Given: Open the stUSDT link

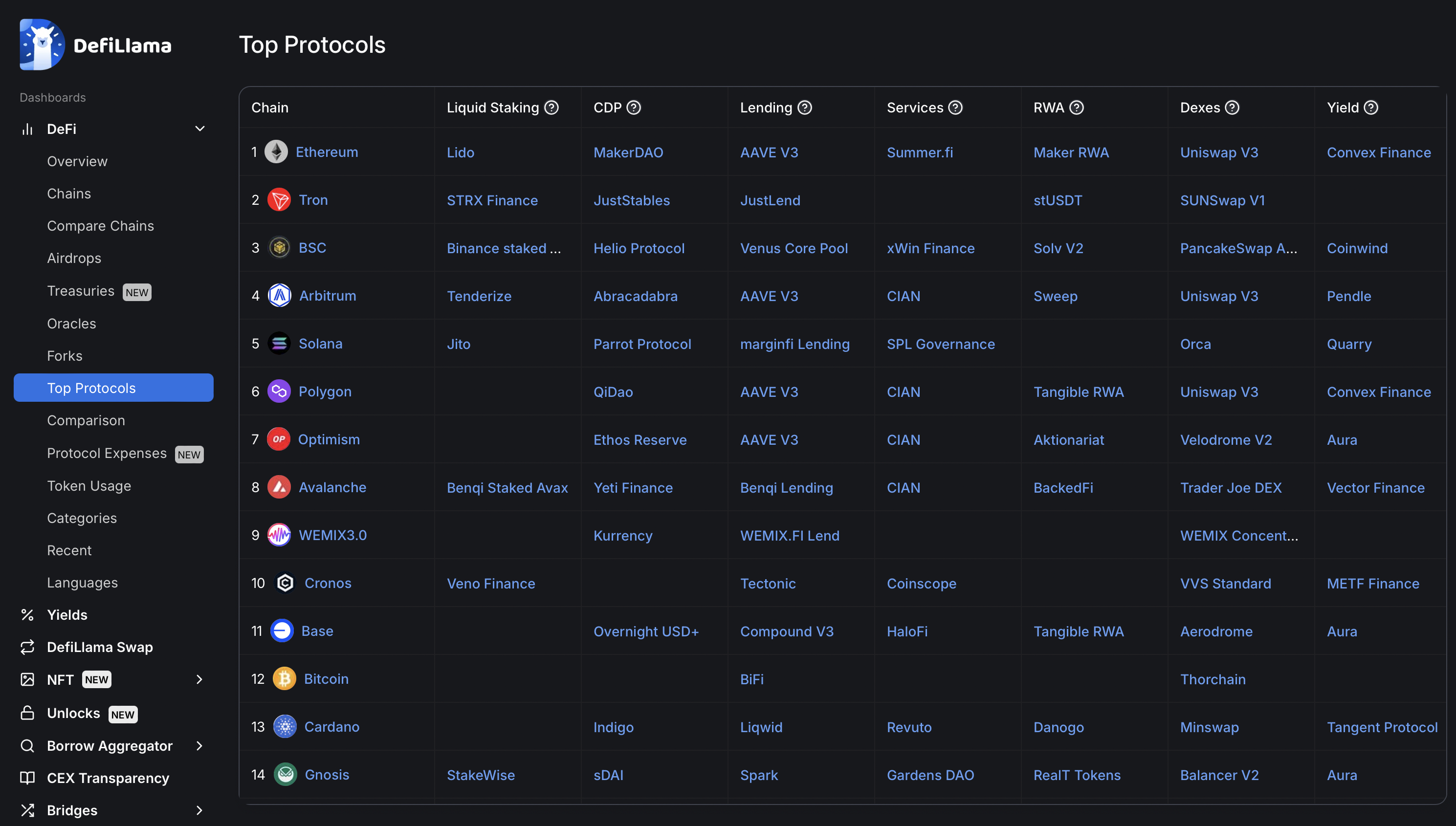Looking at the screenshot, I should [x=1058, y=200].
